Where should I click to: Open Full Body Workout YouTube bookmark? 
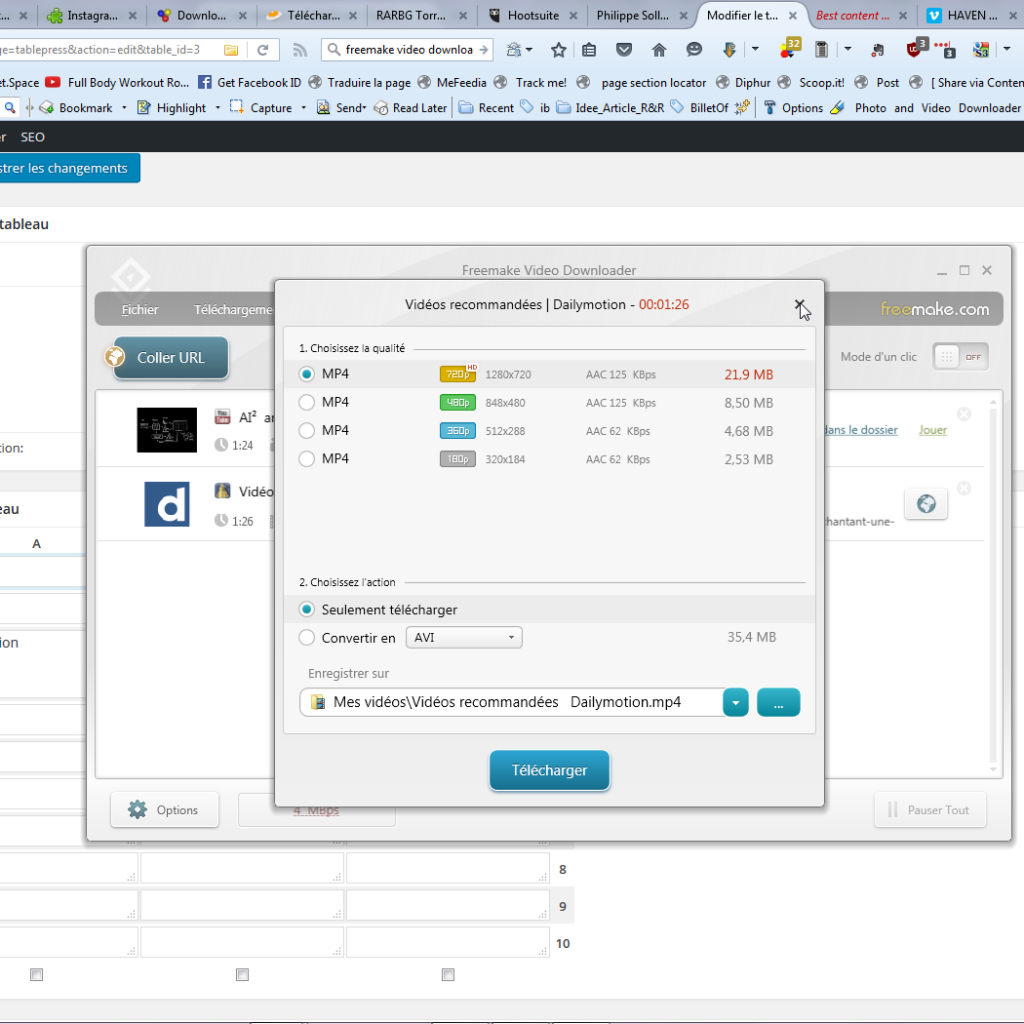click(118, 82)
